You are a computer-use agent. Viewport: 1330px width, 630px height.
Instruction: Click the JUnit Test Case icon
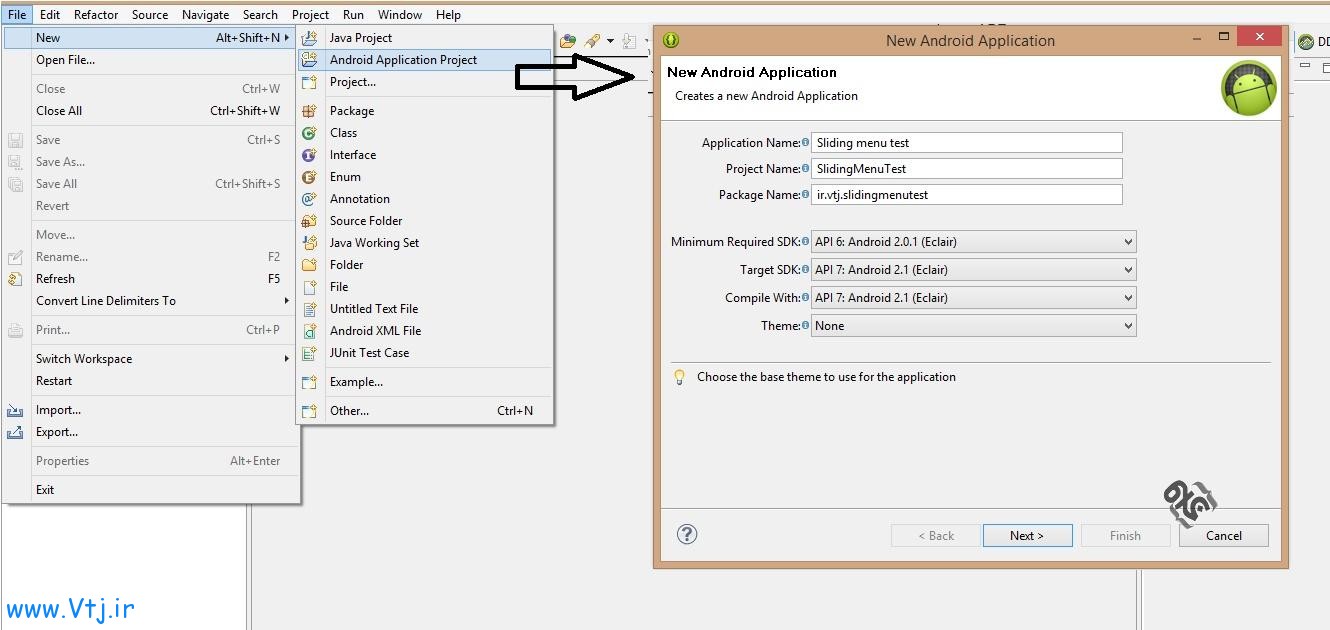point(310,353)
